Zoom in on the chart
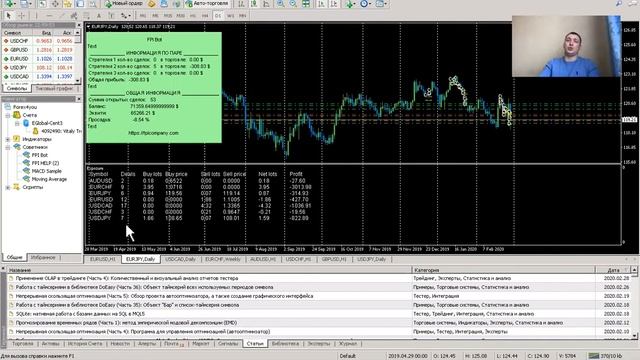 [281, 4]
